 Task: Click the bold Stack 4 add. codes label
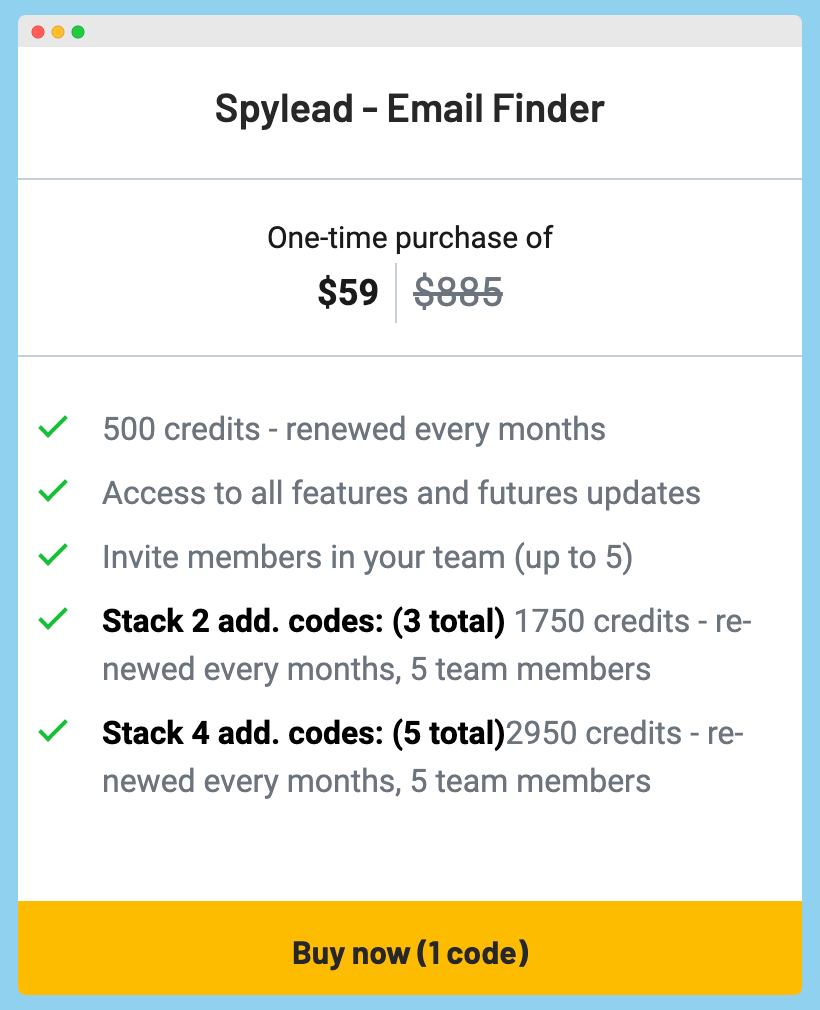[x=303, y=734]
